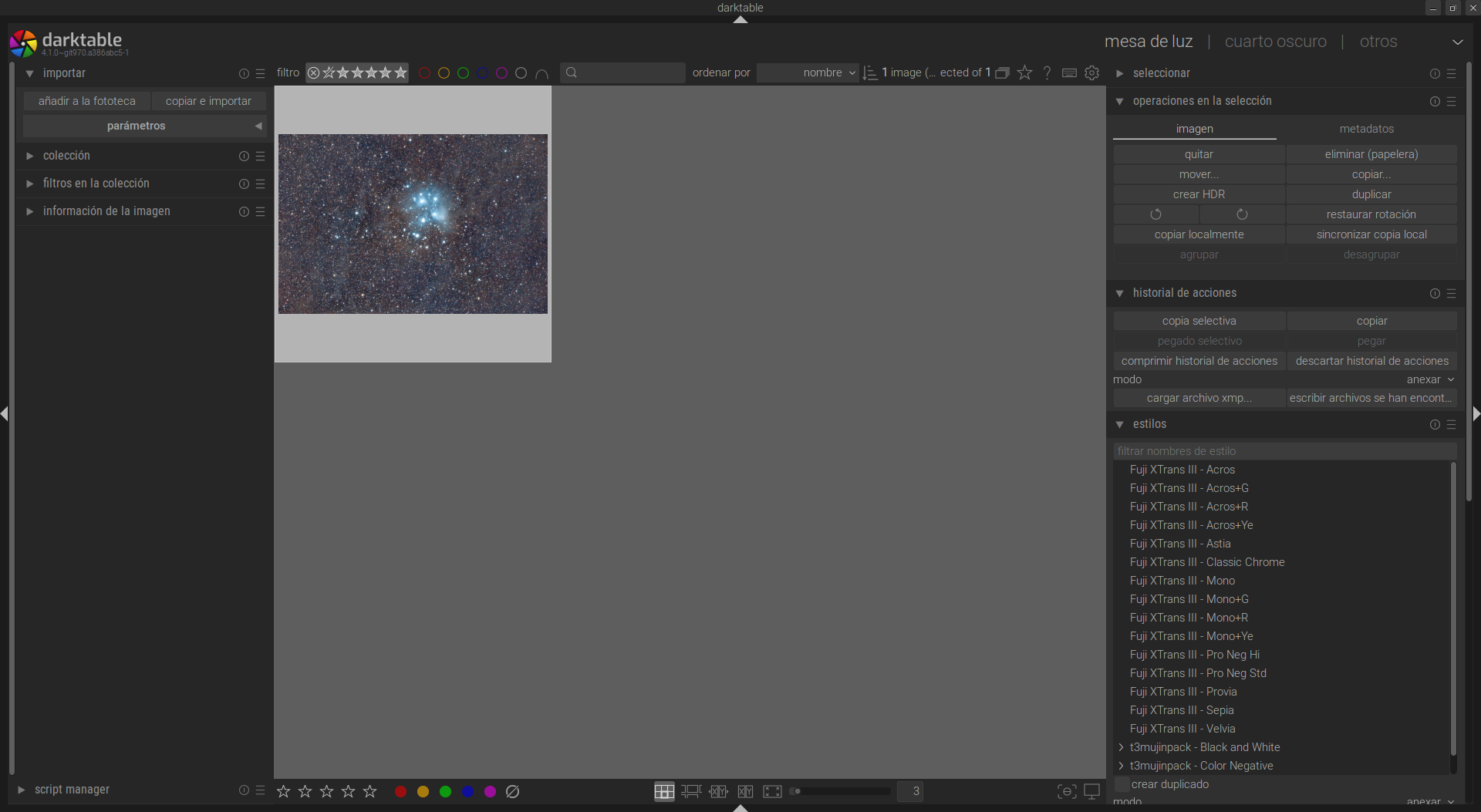Image resolution: width=1481 pixels, height=812 pixels.
Task: Toggle the grouped images icon
Action: (x=1002, y=72)
